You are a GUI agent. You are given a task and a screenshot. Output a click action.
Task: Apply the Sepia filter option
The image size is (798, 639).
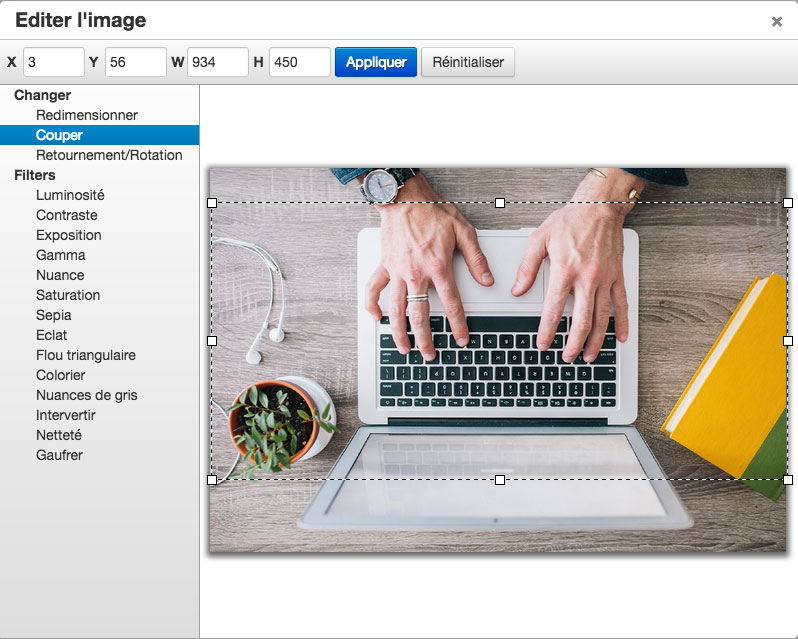pyautogui.click(x=53, y=315)
